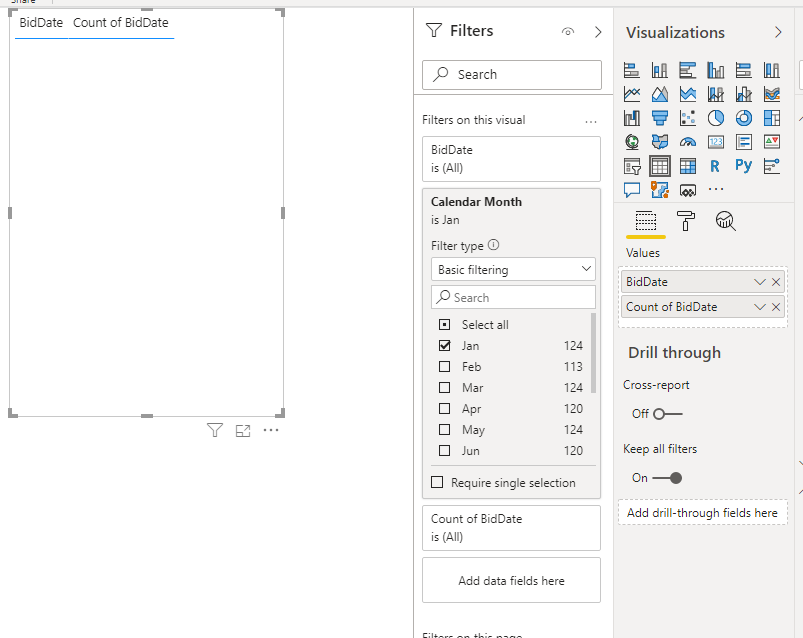Select the clustered bar chart visual
The height and width of the screenshot is (638, 803).
(x=688, y=70)
